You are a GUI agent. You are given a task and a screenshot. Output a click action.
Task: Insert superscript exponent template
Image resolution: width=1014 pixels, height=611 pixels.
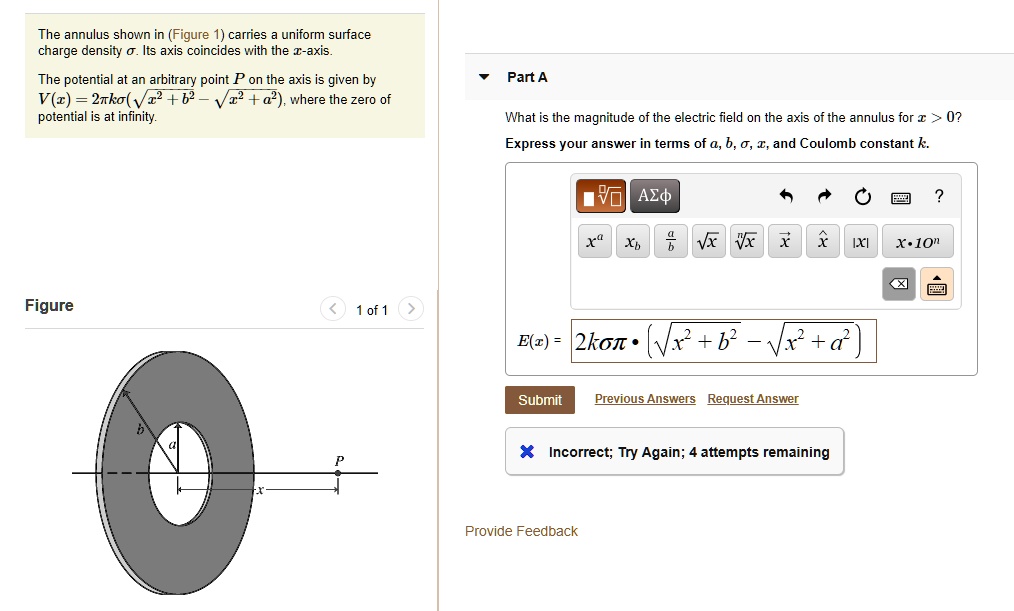(x=594, y=241)
